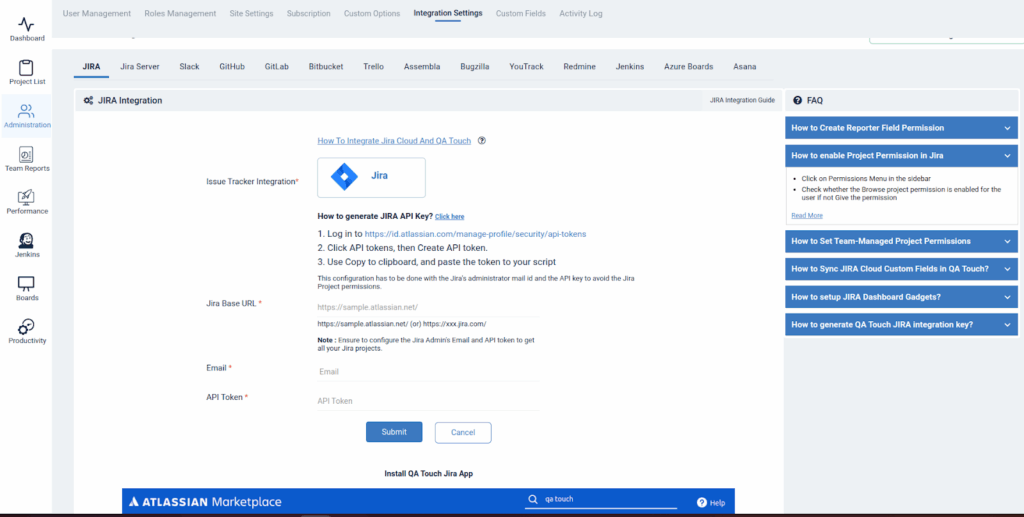
Task: Click help icon next to integration link
Action: pyautogui.click(x=482, y=140)
